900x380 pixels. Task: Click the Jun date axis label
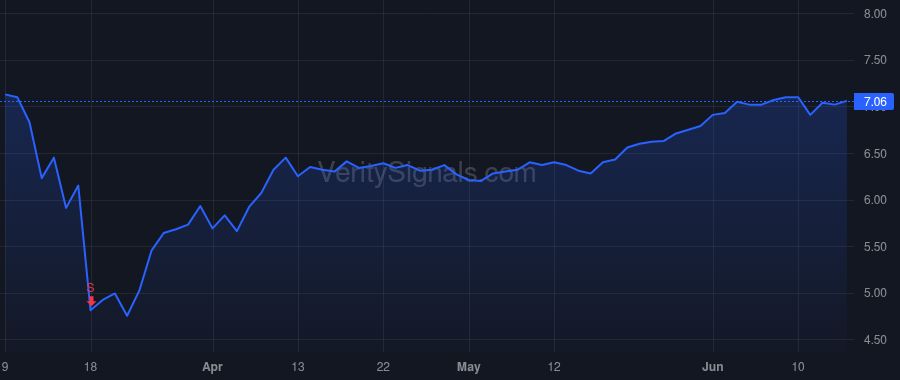click(x=713, y=367)
